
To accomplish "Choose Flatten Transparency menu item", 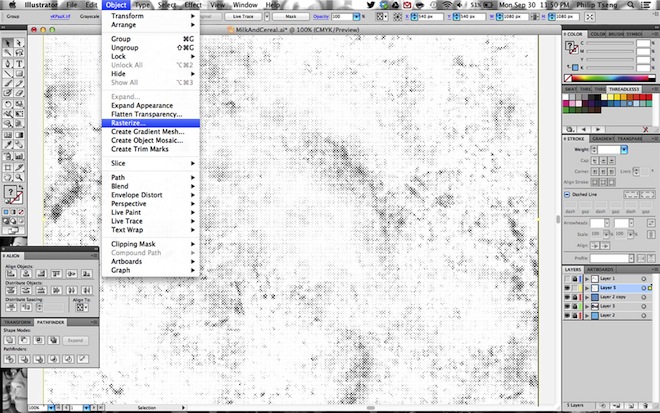I will click(146, 114).
